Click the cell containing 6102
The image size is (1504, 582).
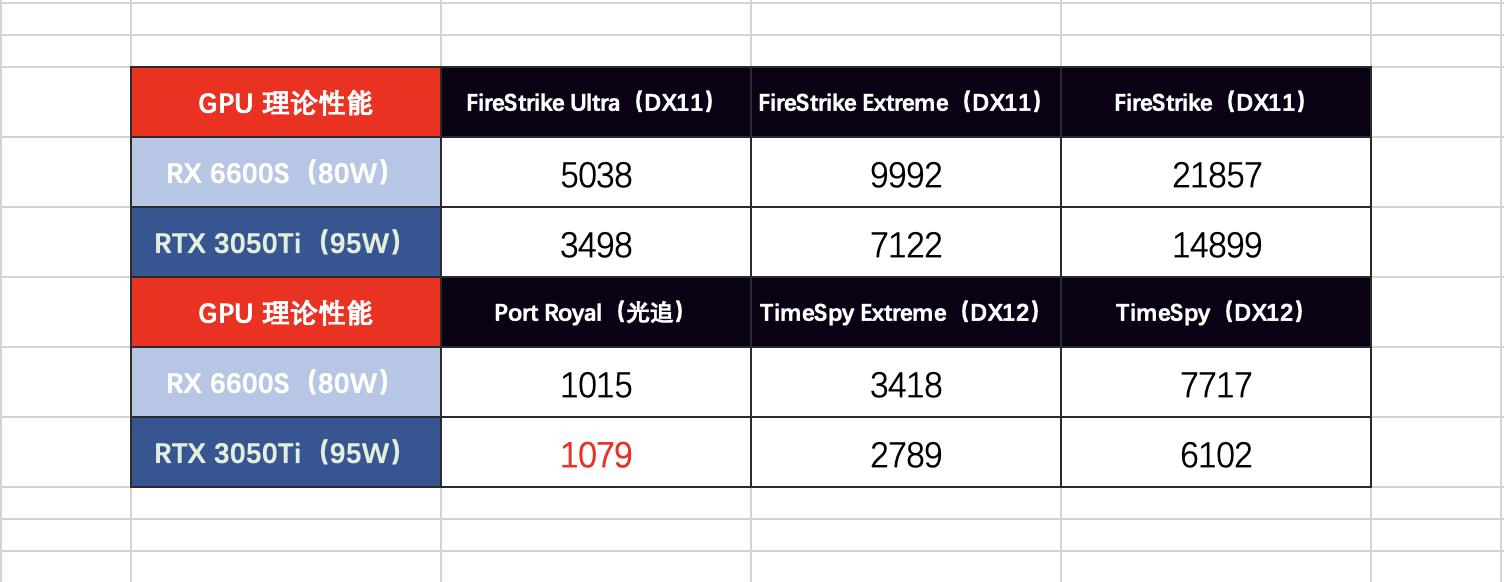click(x=1216, y=455)
